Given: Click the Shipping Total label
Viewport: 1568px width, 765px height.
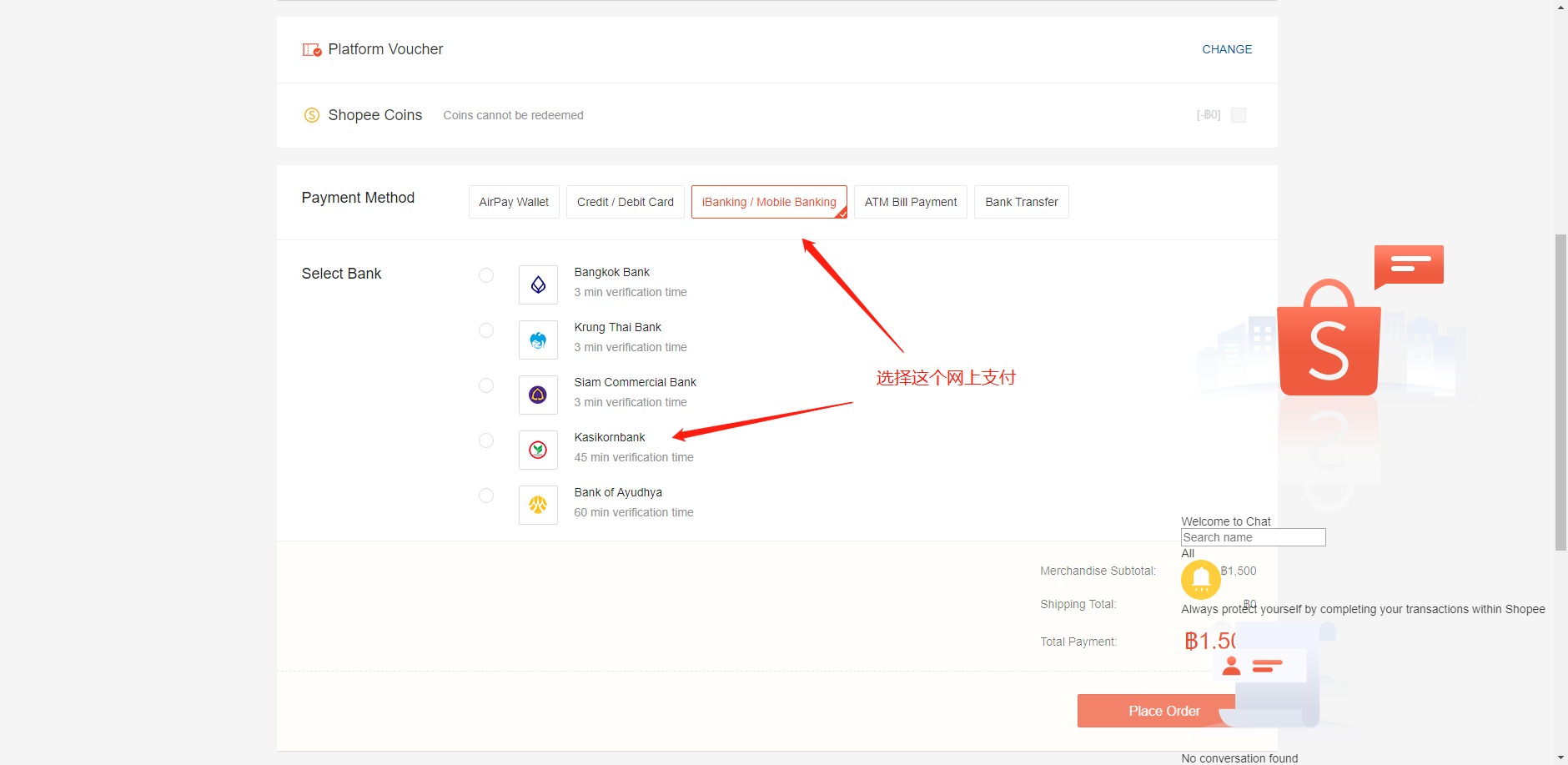Looking at the screenshot, I should click(x=1078, y=604).
